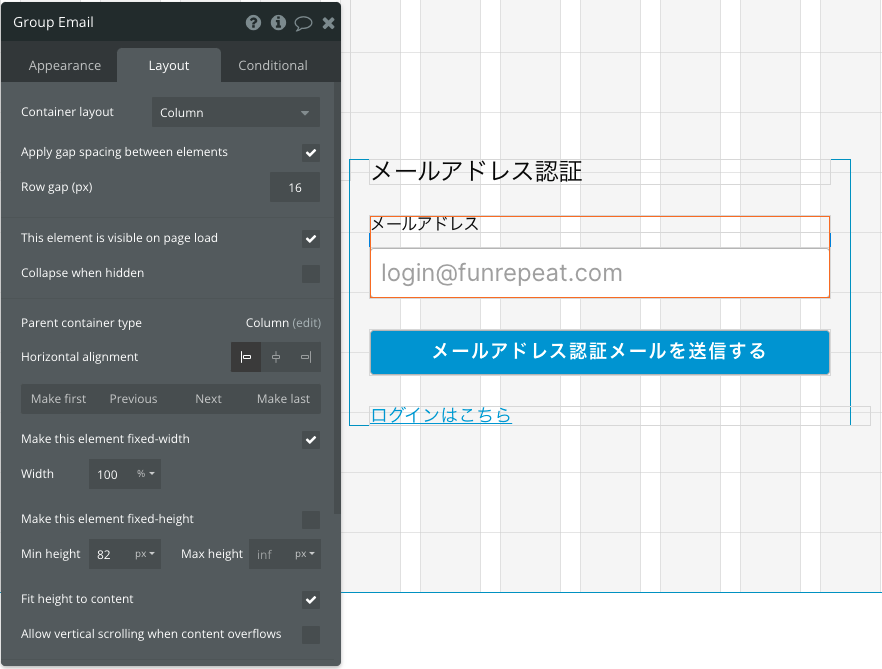
Task: Click the Previous order button
Action: click(x=133, y=399)
